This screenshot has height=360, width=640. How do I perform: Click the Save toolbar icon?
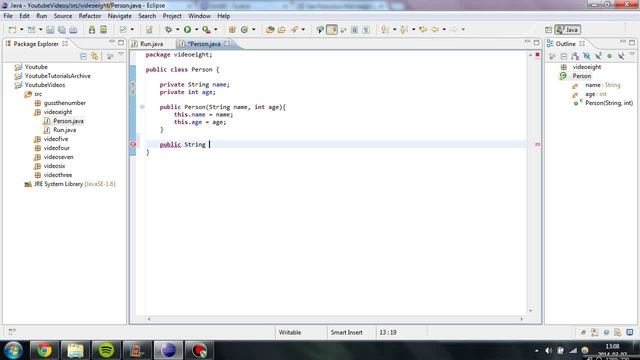point(50,29)
